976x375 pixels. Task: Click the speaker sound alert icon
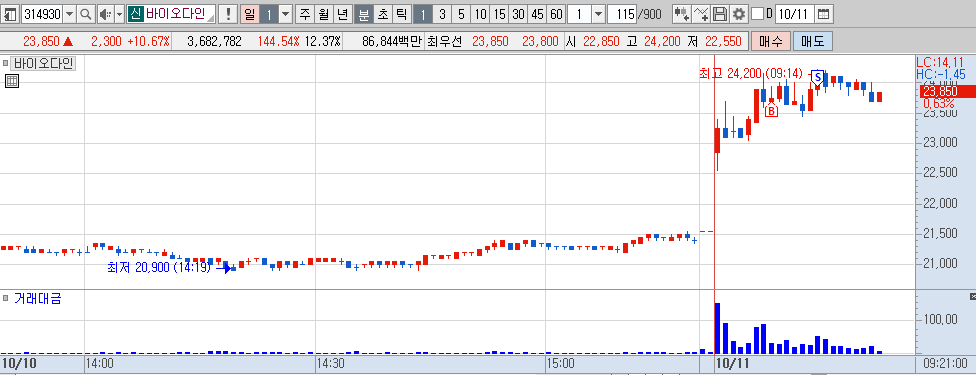[x=105, y=14]
